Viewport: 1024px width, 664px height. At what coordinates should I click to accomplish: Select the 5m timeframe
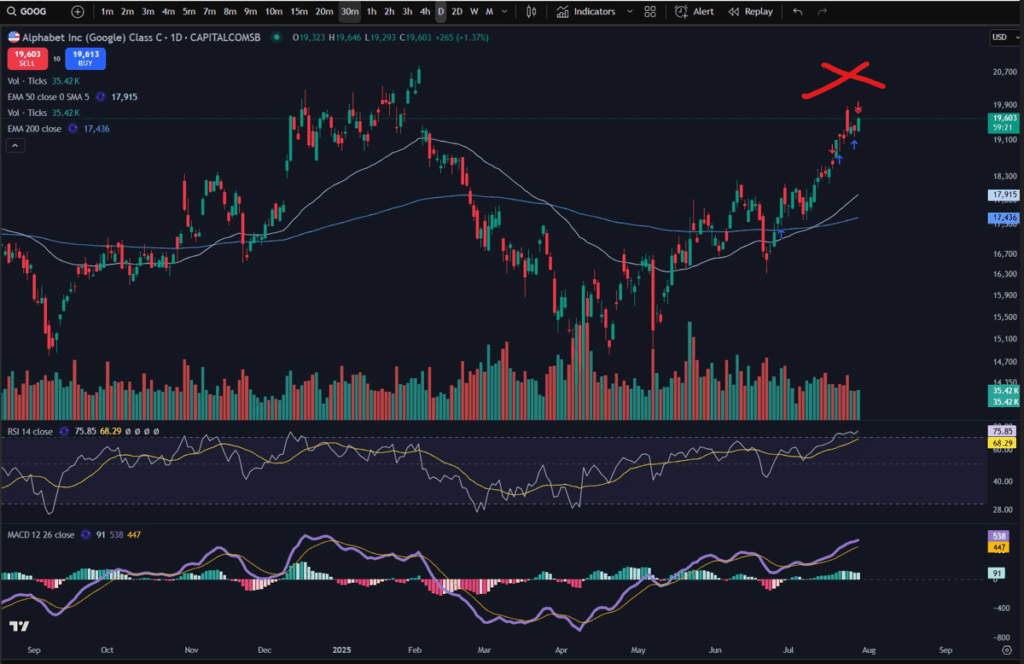click(189, 12)
